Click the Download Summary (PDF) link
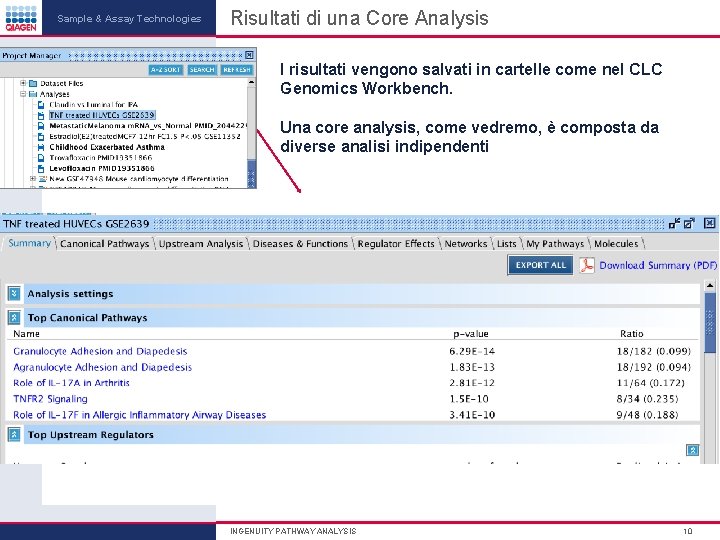The height and width of the screenshot is (540, 720). coord(658,265)
